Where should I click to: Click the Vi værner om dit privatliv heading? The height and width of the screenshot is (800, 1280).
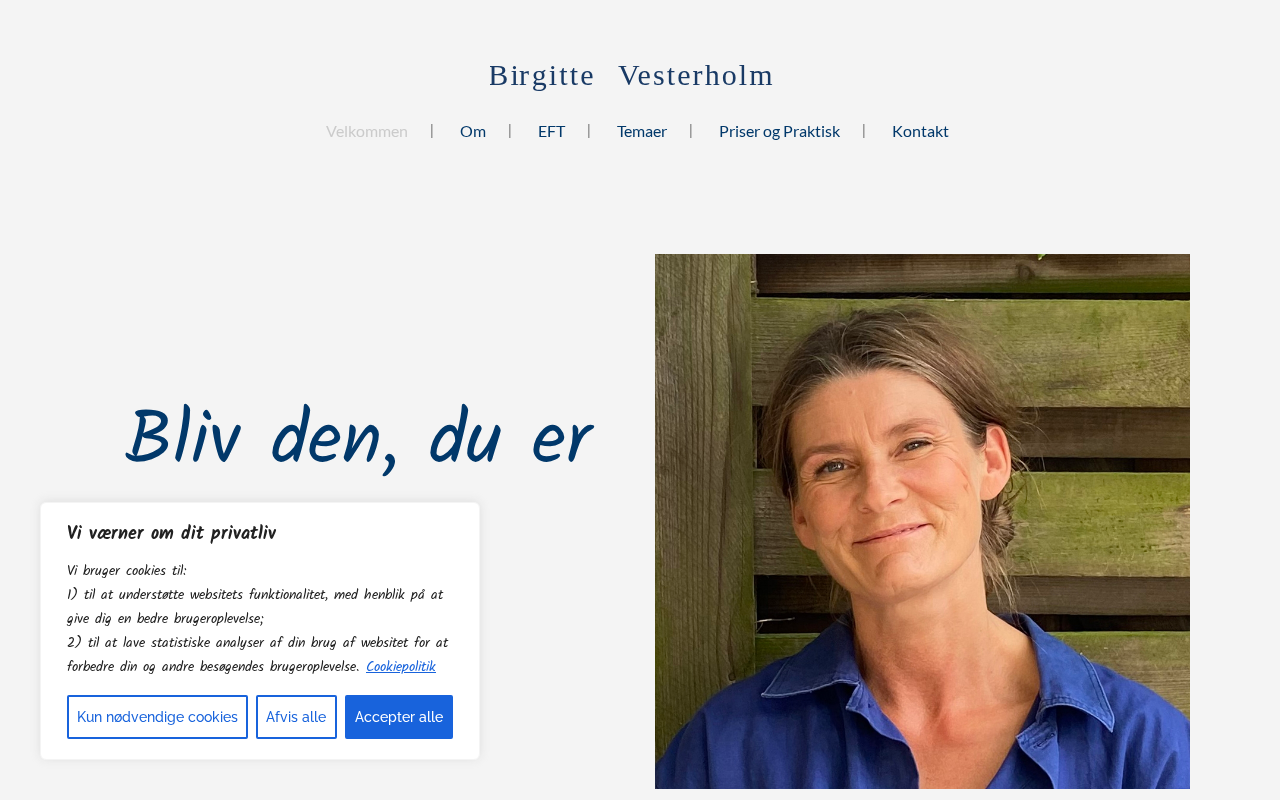[x=171, y=533]
